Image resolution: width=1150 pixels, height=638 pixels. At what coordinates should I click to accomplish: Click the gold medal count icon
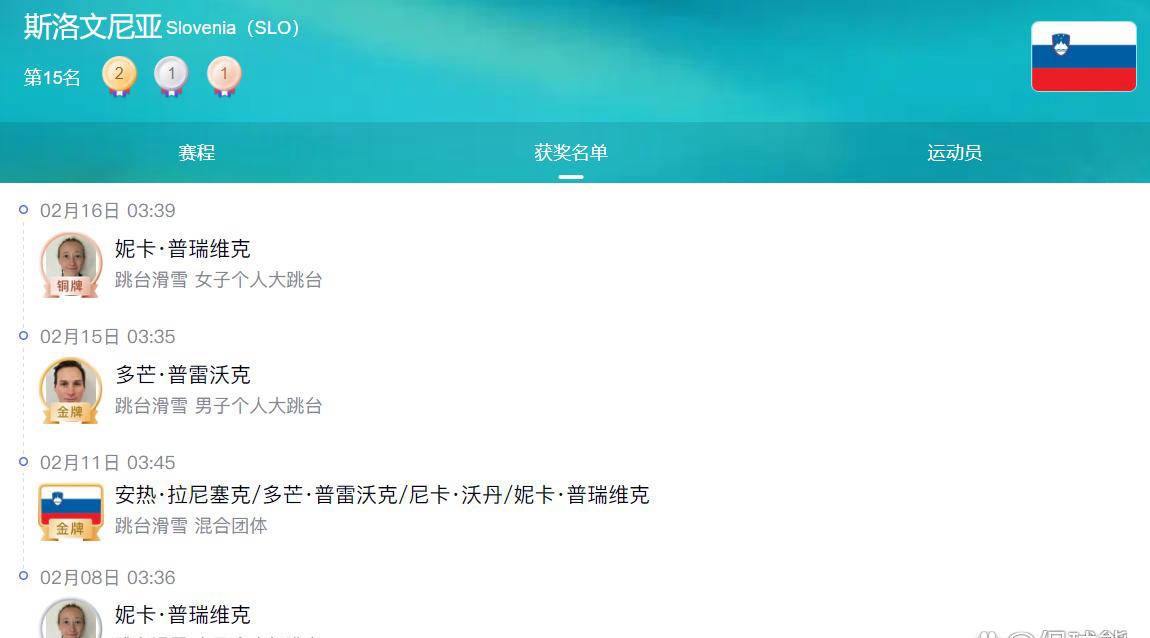point(119,76)
